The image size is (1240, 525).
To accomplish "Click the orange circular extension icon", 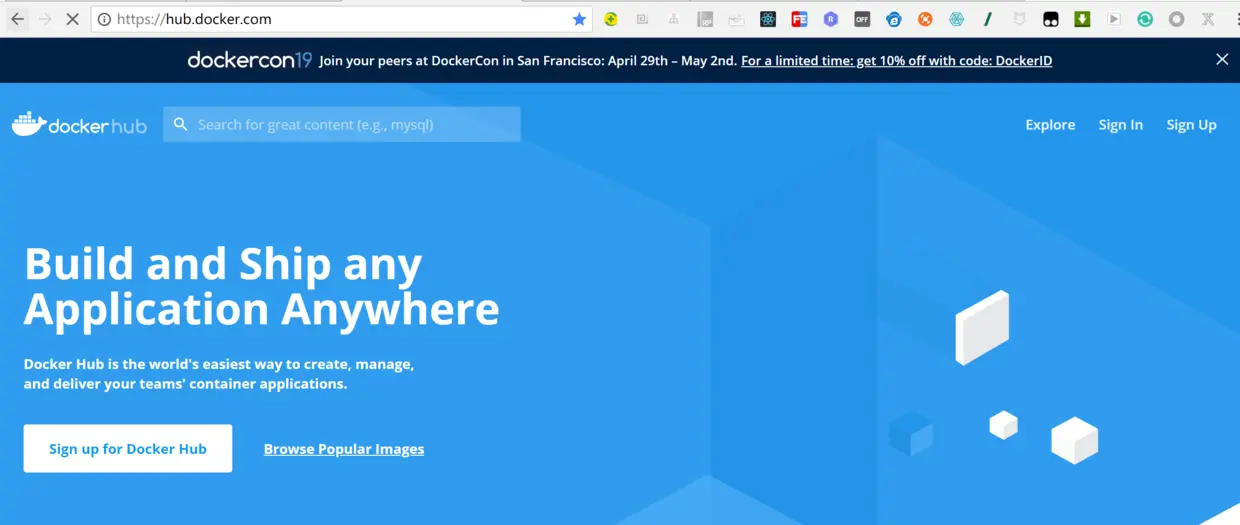I will point(925,19).
